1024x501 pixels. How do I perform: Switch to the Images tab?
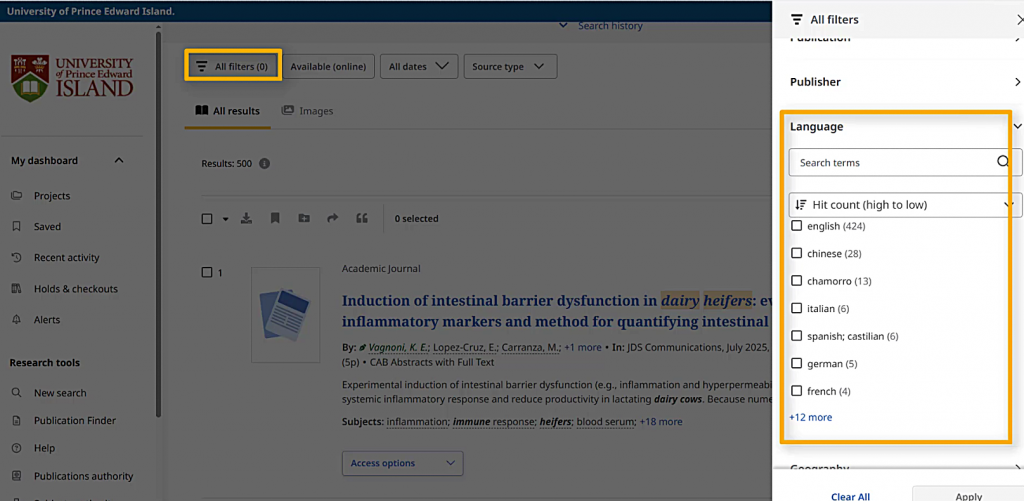point(307,111)
